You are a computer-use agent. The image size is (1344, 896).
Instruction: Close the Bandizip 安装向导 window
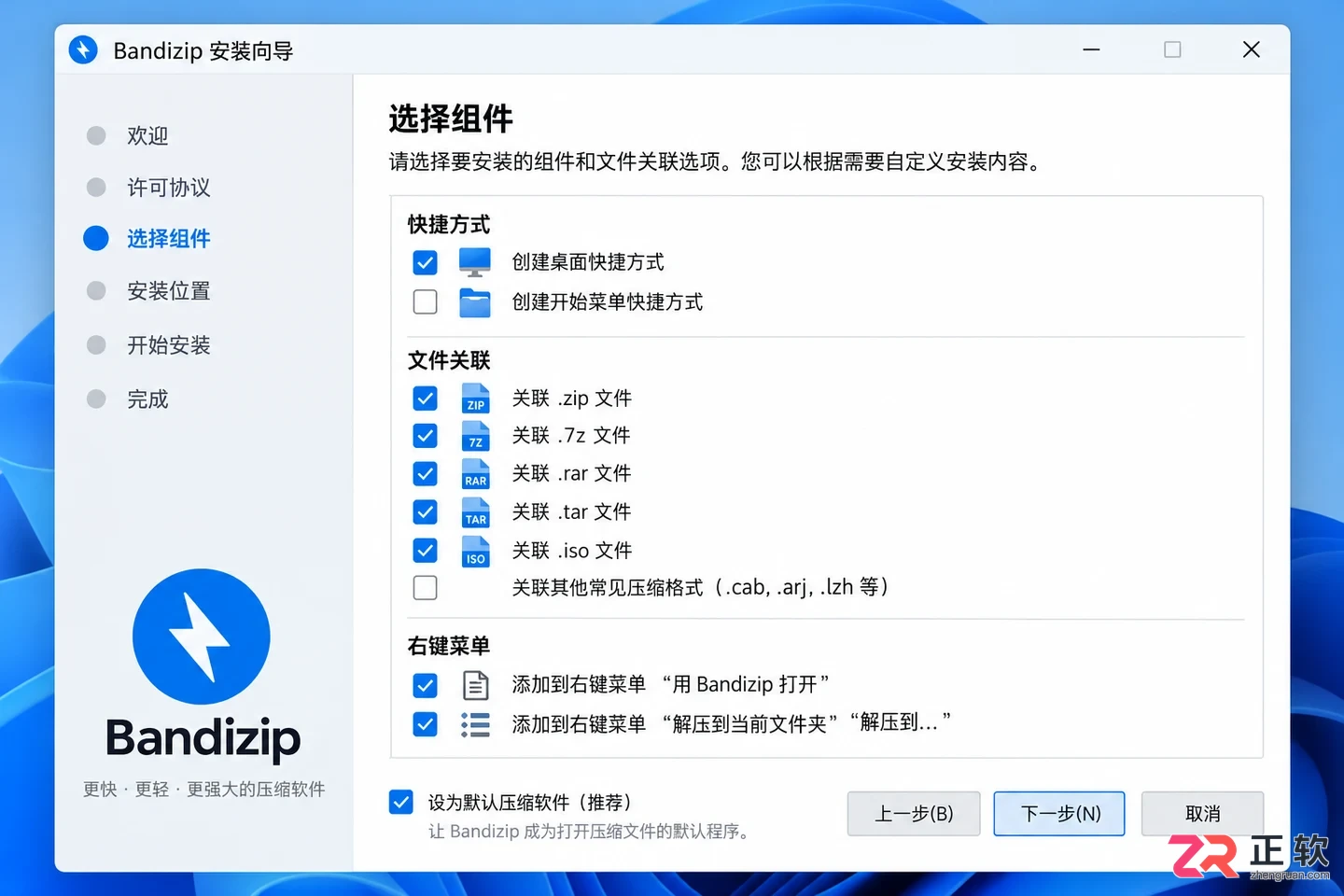coord(1252,49)
